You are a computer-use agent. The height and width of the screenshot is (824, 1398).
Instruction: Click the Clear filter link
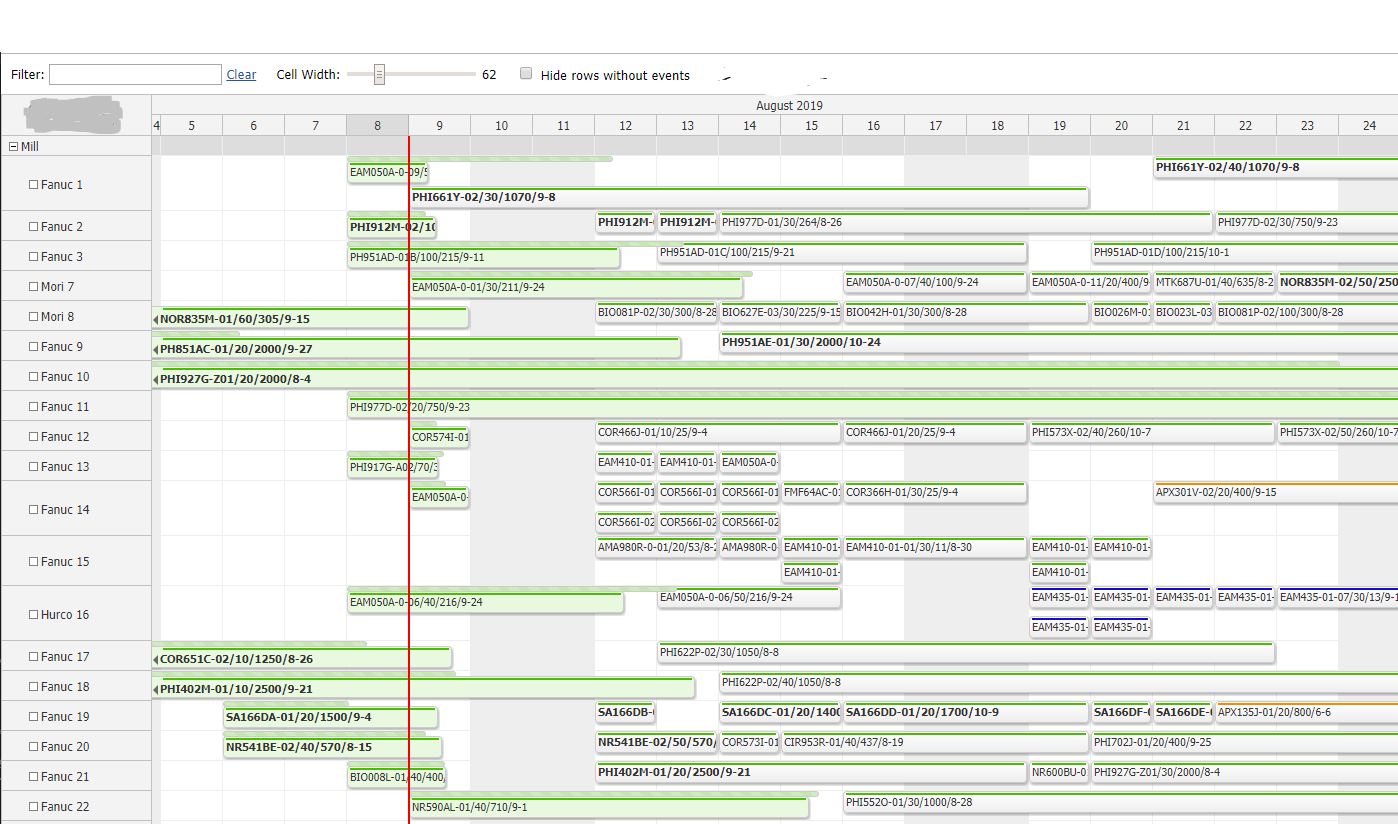tap(241, 75)
